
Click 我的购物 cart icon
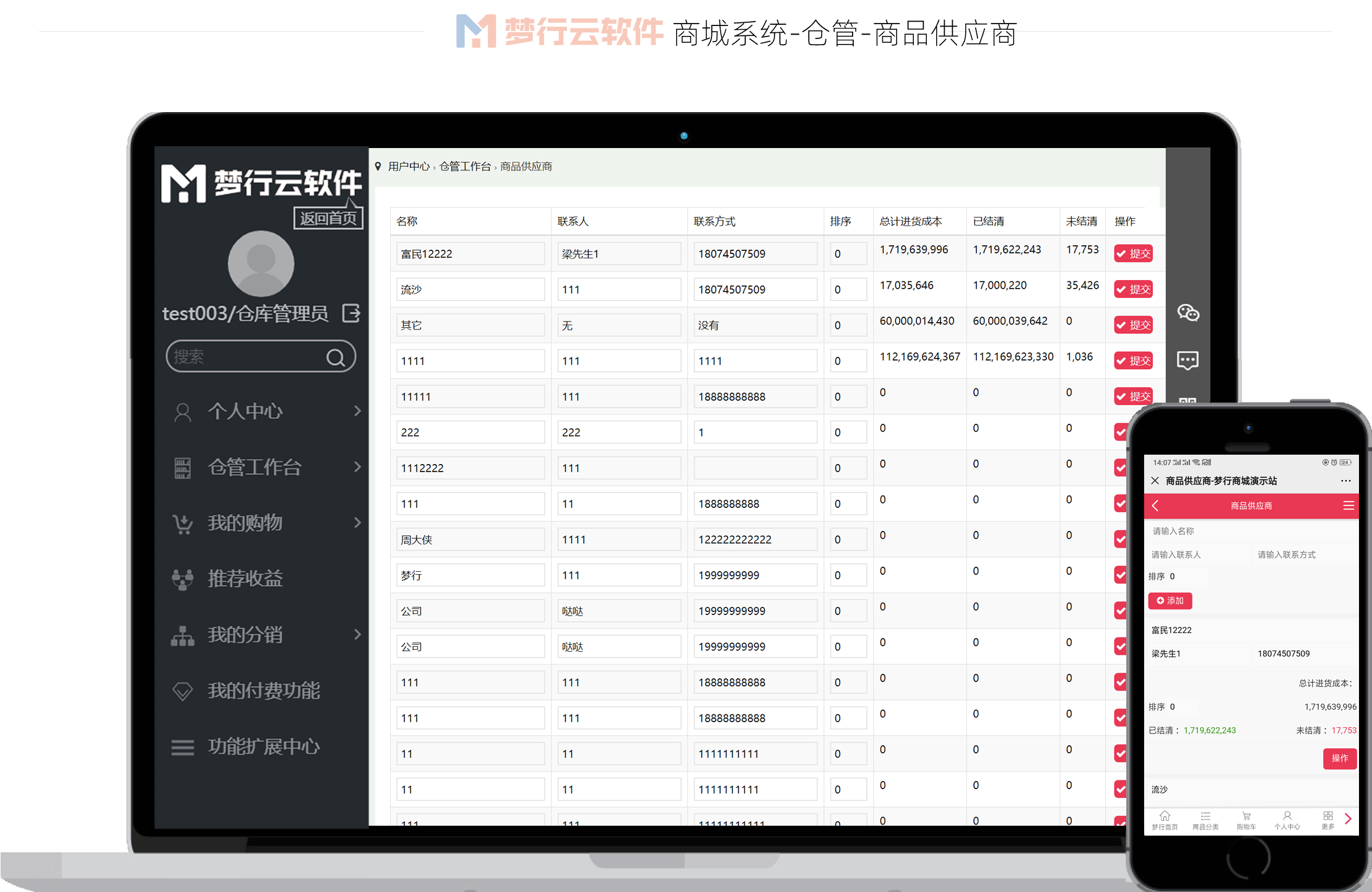pos(183,524)
